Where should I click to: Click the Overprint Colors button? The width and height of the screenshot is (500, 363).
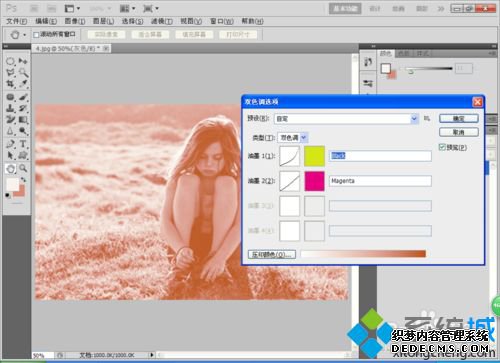(x=272, y=255)
